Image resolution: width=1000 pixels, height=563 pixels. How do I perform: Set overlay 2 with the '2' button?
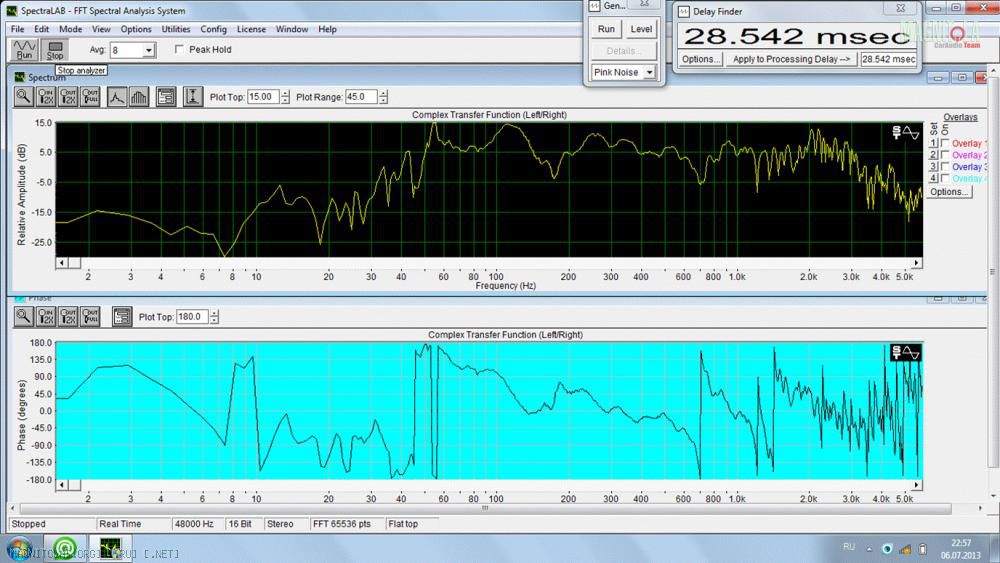934,155
